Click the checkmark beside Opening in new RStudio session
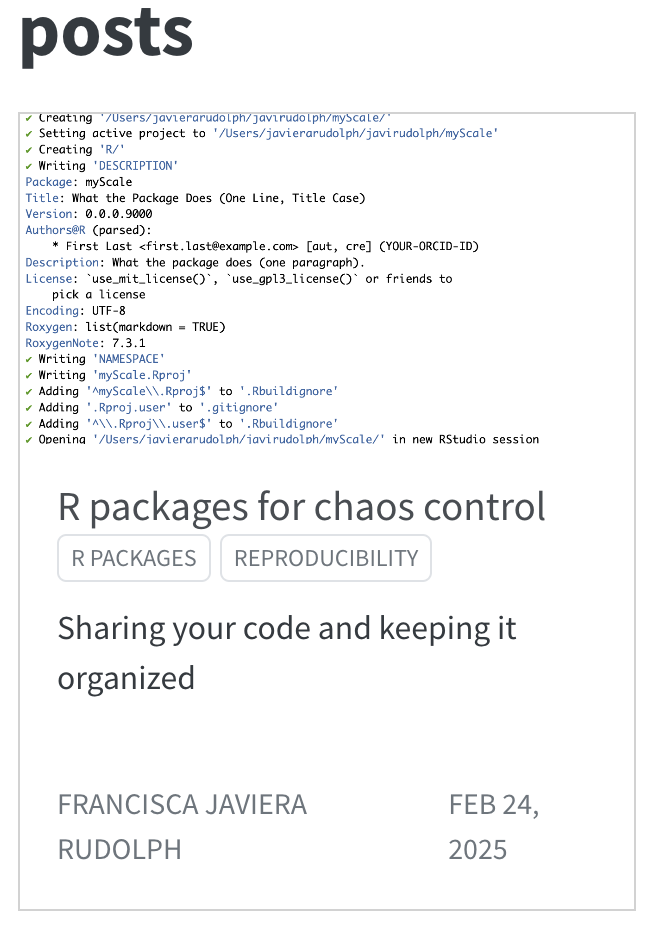This screenshot has width=654, height=934. click(29, 439)
